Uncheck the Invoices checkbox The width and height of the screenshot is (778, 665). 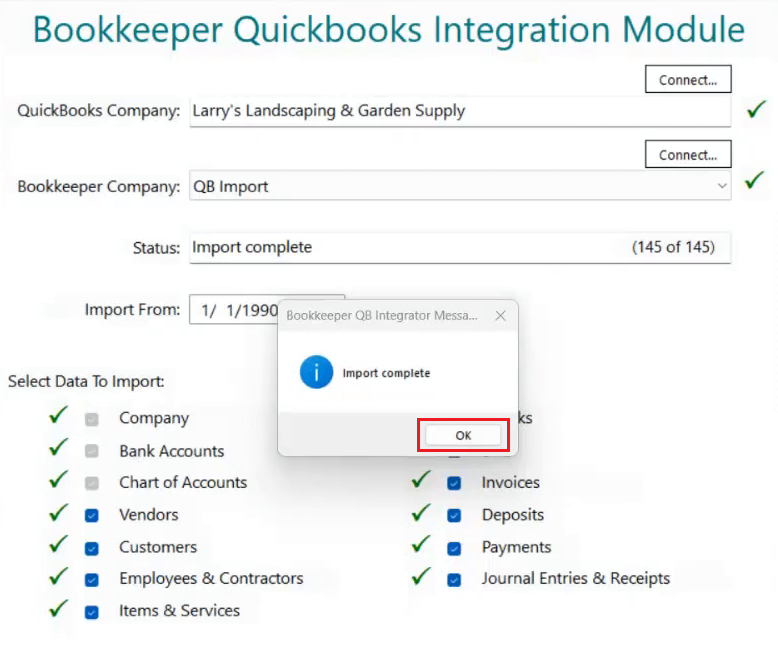(x=454, y=483)
